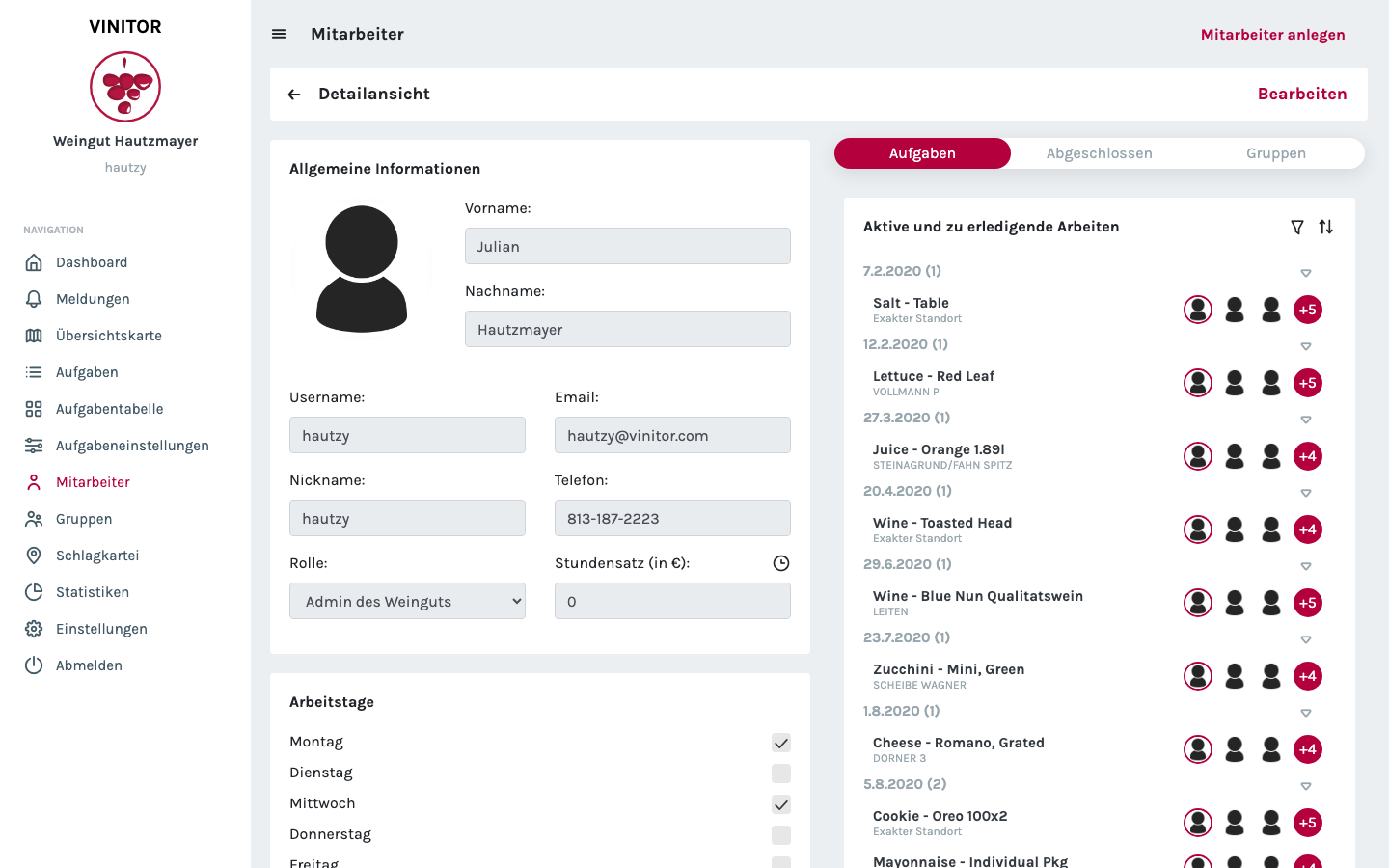Click the +5 badge on Salt - Table
Image resolution: width=1389 pixels, height=868 pixels.
[x=1308, y=310]
